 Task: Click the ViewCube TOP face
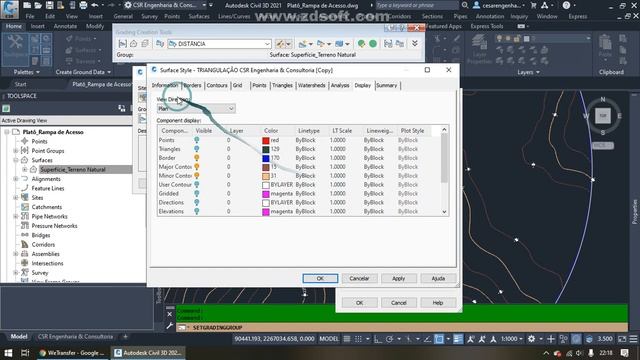click(603, 116)
